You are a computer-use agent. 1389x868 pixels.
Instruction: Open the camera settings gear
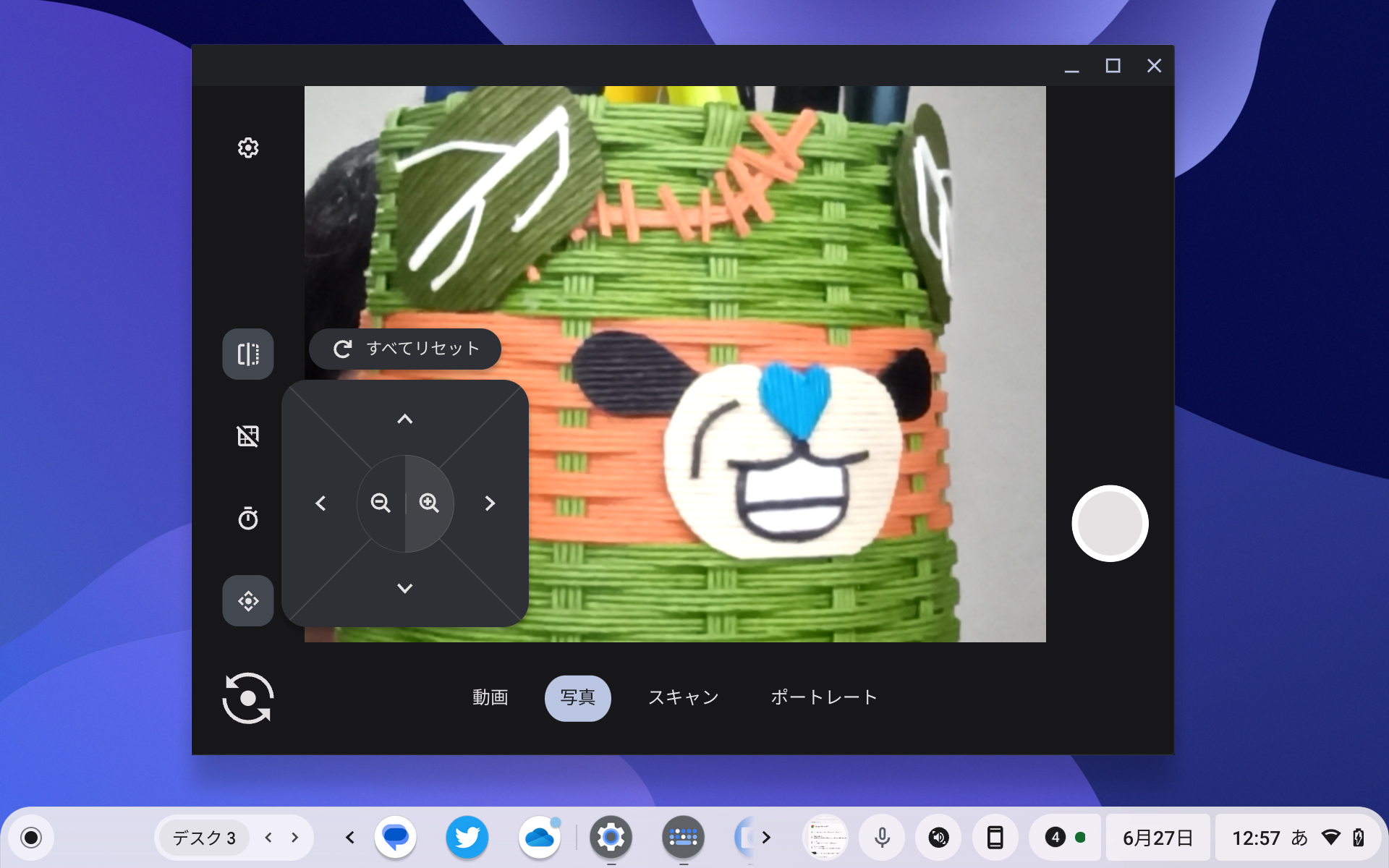pos(248,148)
